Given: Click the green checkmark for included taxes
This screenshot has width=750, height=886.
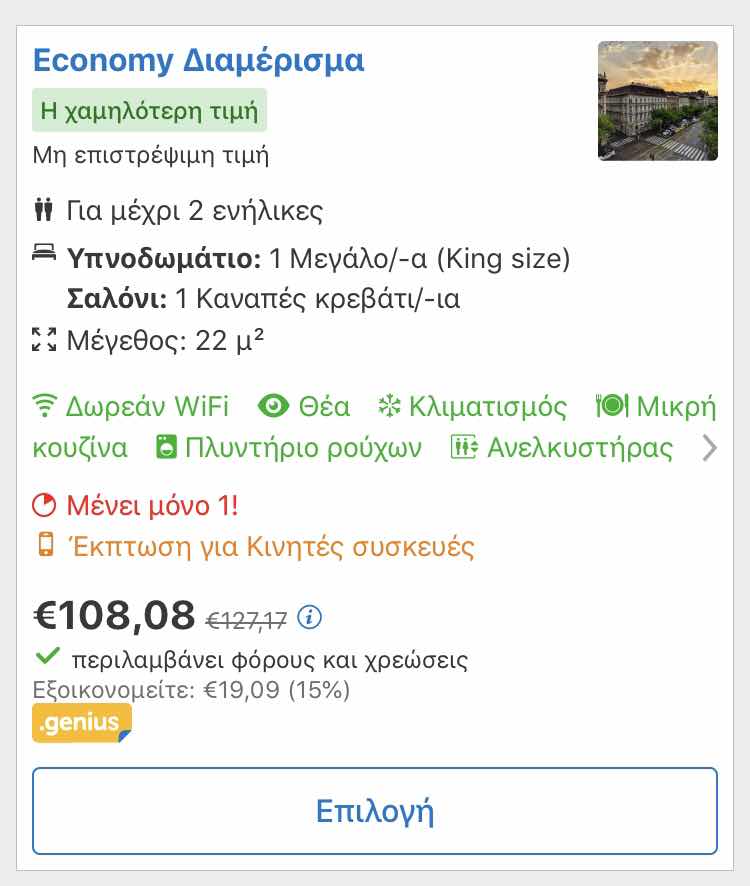Looking at the screenshot, I should point(47,656).
